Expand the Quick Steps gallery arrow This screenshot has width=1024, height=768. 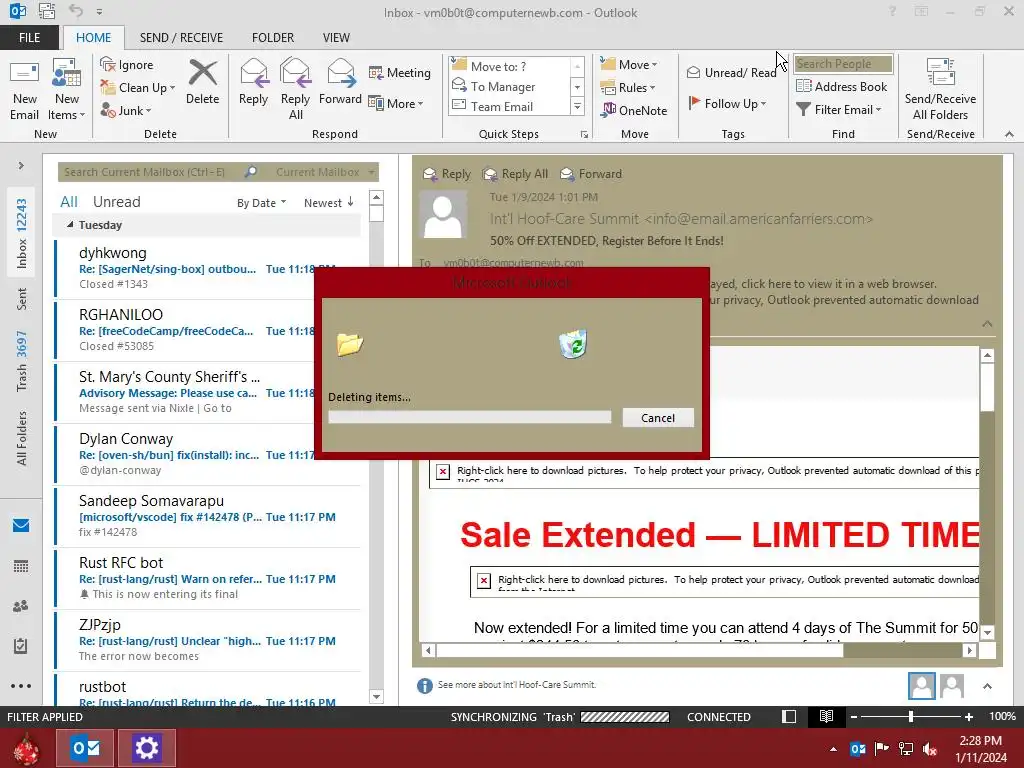point(577,106)
